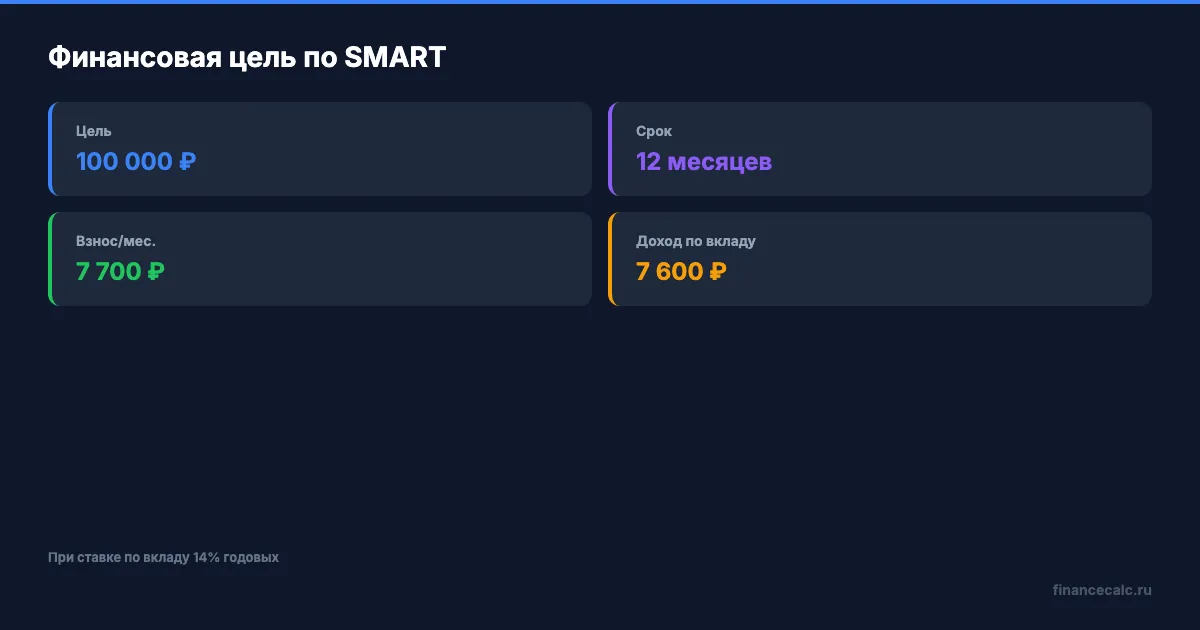Click the ruble sign after 100 000

pos(187,161)
